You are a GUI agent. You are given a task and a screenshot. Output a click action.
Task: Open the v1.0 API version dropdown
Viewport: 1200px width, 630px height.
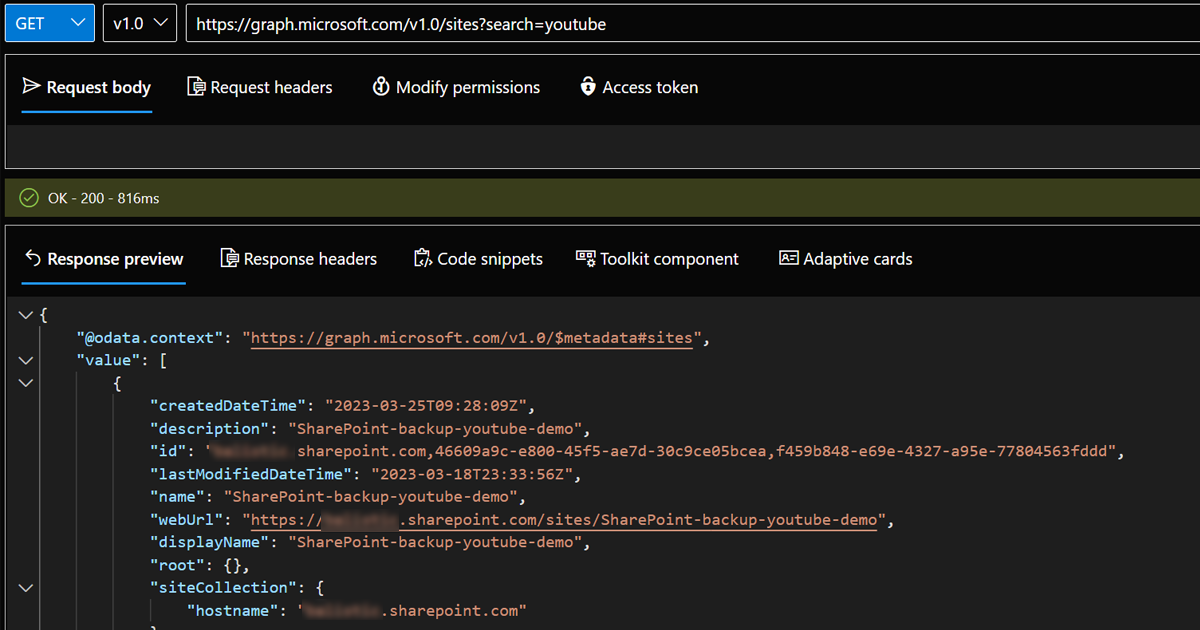[x=140, y=23]
